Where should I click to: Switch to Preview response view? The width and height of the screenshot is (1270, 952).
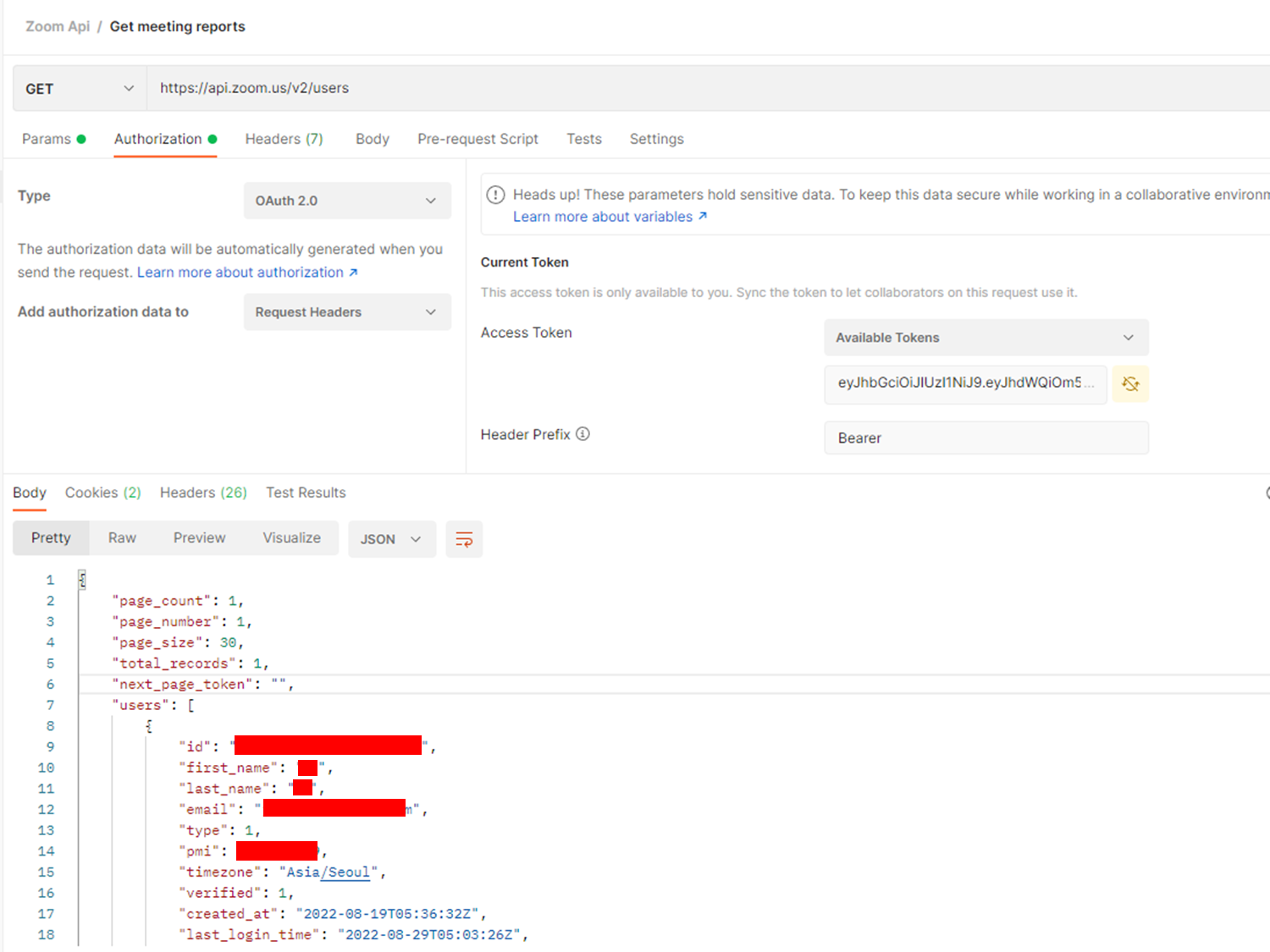pyautogui.click(x=200, y=538)
